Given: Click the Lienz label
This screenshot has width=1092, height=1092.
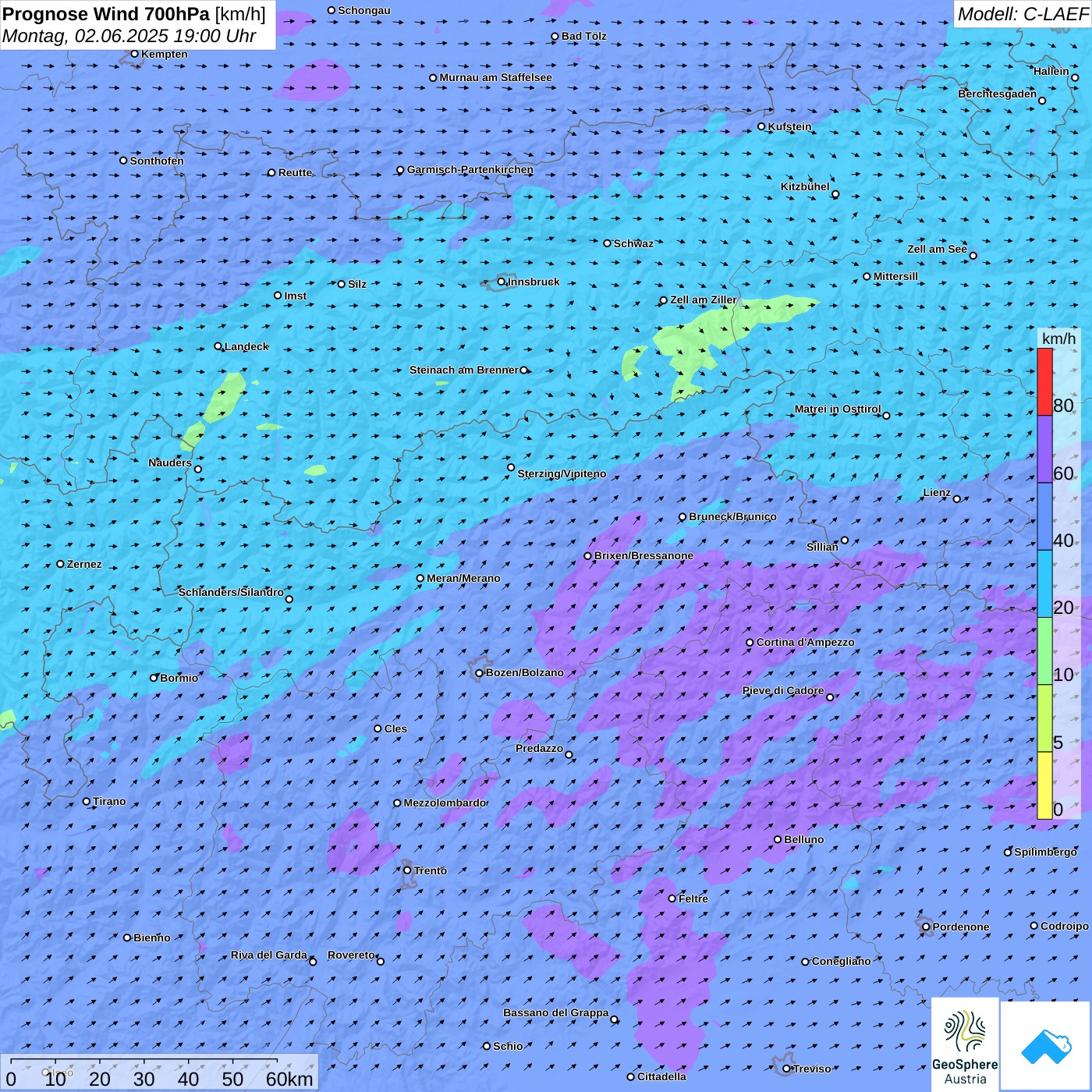Looking at the screenshot, I should pyautogui.click(x=937, y=492).
